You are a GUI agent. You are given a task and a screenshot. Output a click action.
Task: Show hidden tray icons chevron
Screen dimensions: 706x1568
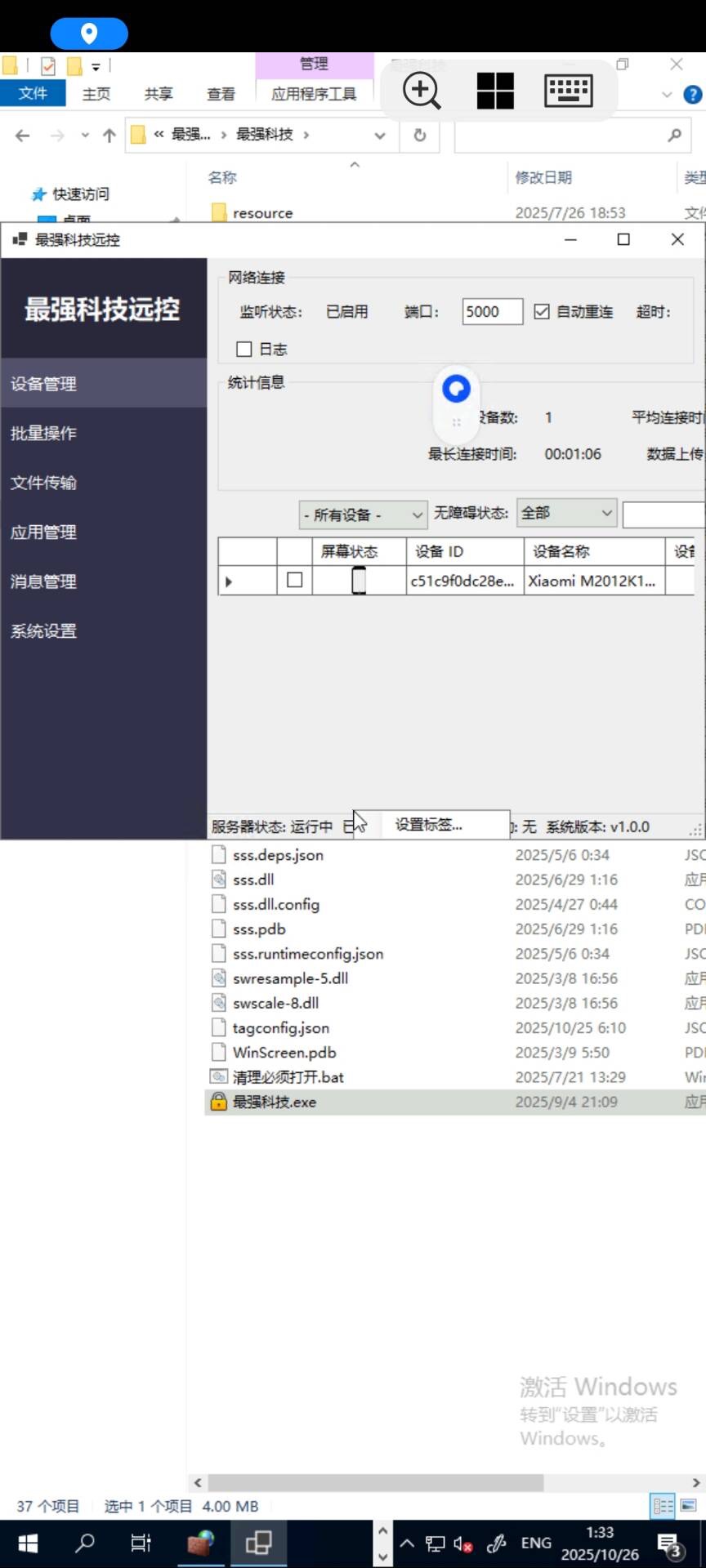(407, 1543)
